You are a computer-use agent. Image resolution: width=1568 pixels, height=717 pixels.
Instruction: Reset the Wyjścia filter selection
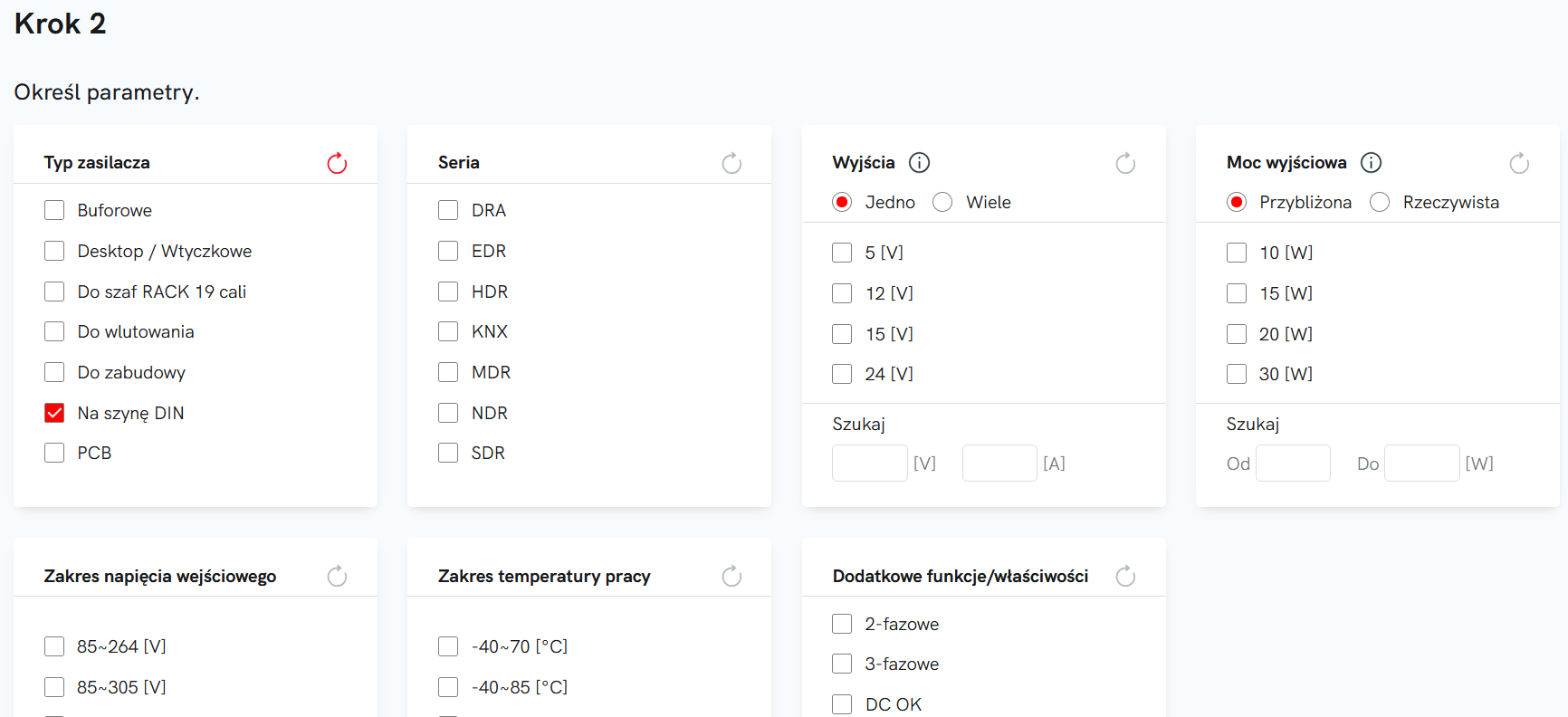1125,163
